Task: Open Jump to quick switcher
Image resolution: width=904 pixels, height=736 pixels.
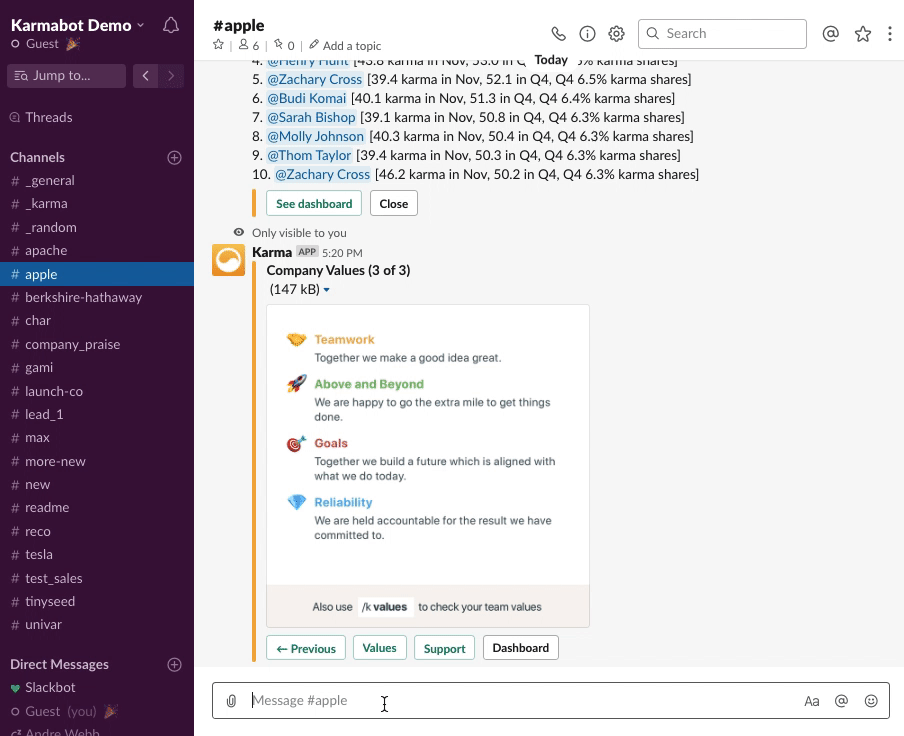Action: (x=66, y=76)
